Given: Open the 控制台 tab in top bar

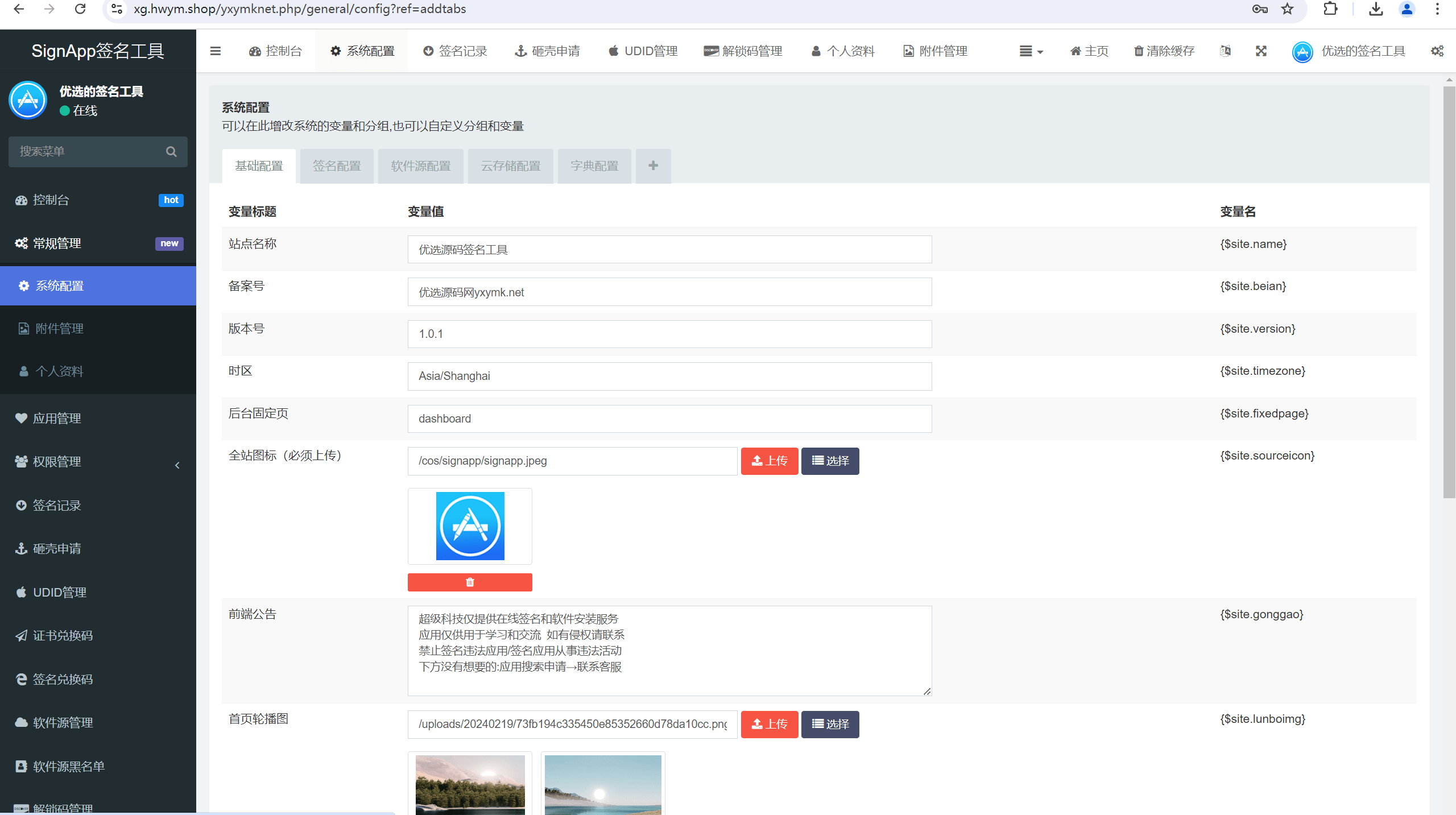Looking at the screenshot, I should click(275, 51).
